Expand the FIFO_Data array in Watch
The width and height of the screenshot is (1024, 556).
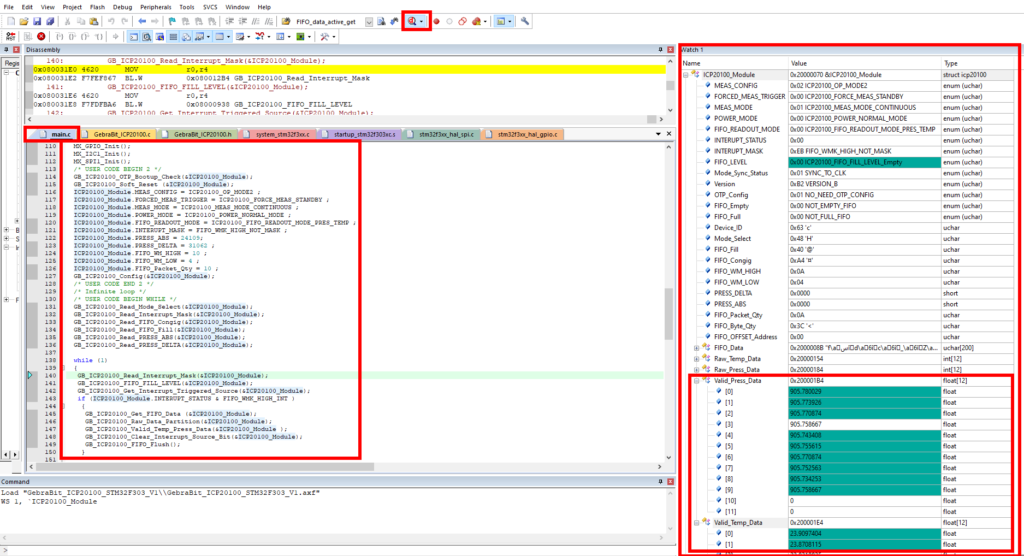(696, 348)
